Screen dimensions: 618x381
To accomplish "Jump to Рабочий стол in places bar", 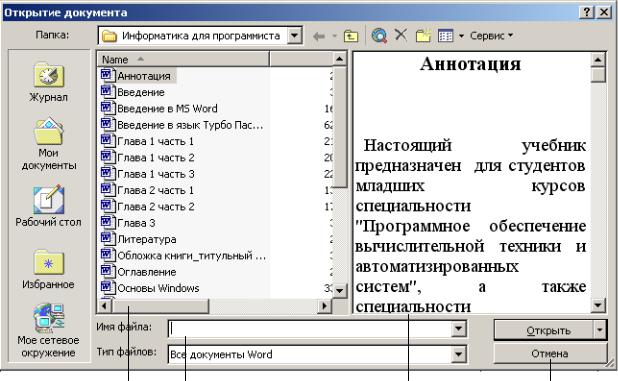I will coord(48,206).
